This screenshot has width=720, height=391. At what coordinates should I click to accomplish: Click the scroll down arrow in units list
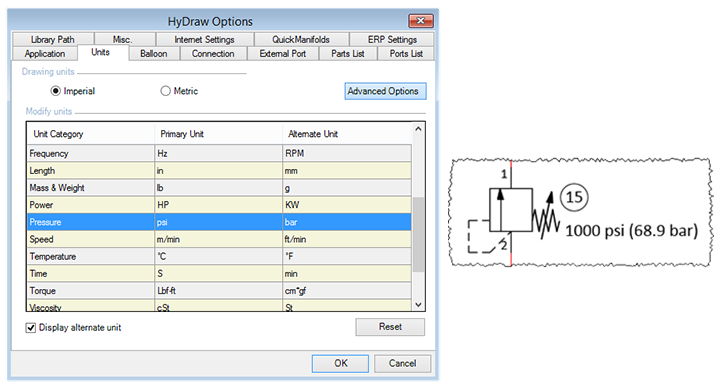click(418, 304)
